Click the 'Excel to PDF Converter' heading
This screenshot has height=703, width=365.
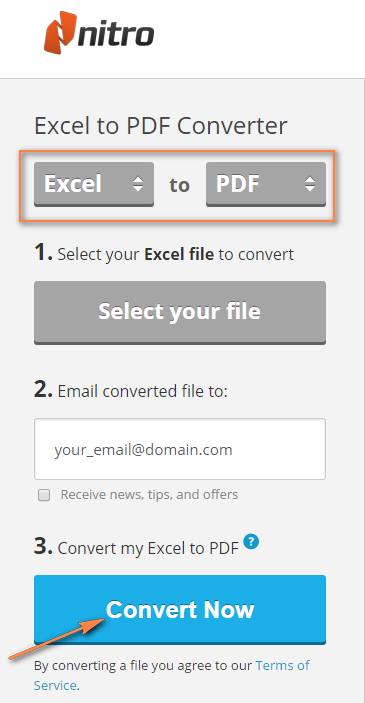161,126
